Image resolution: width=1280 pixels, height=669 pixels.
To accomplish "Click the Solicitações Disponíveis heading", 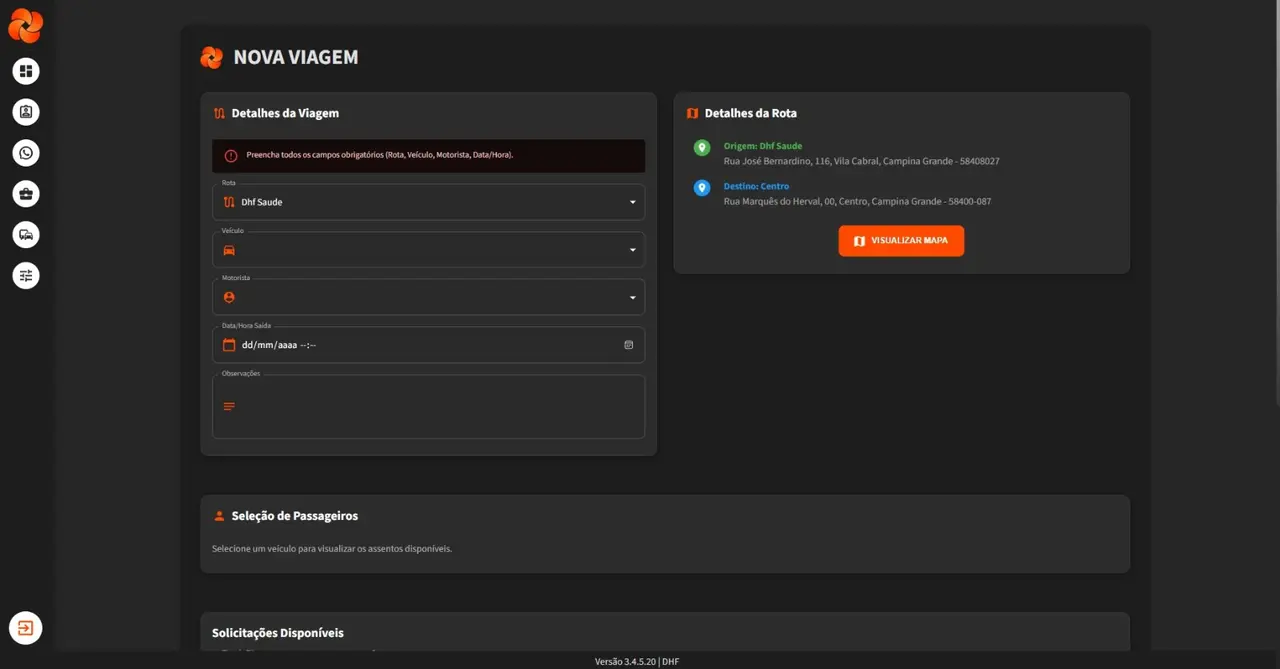I will click(x=278, y=633).
